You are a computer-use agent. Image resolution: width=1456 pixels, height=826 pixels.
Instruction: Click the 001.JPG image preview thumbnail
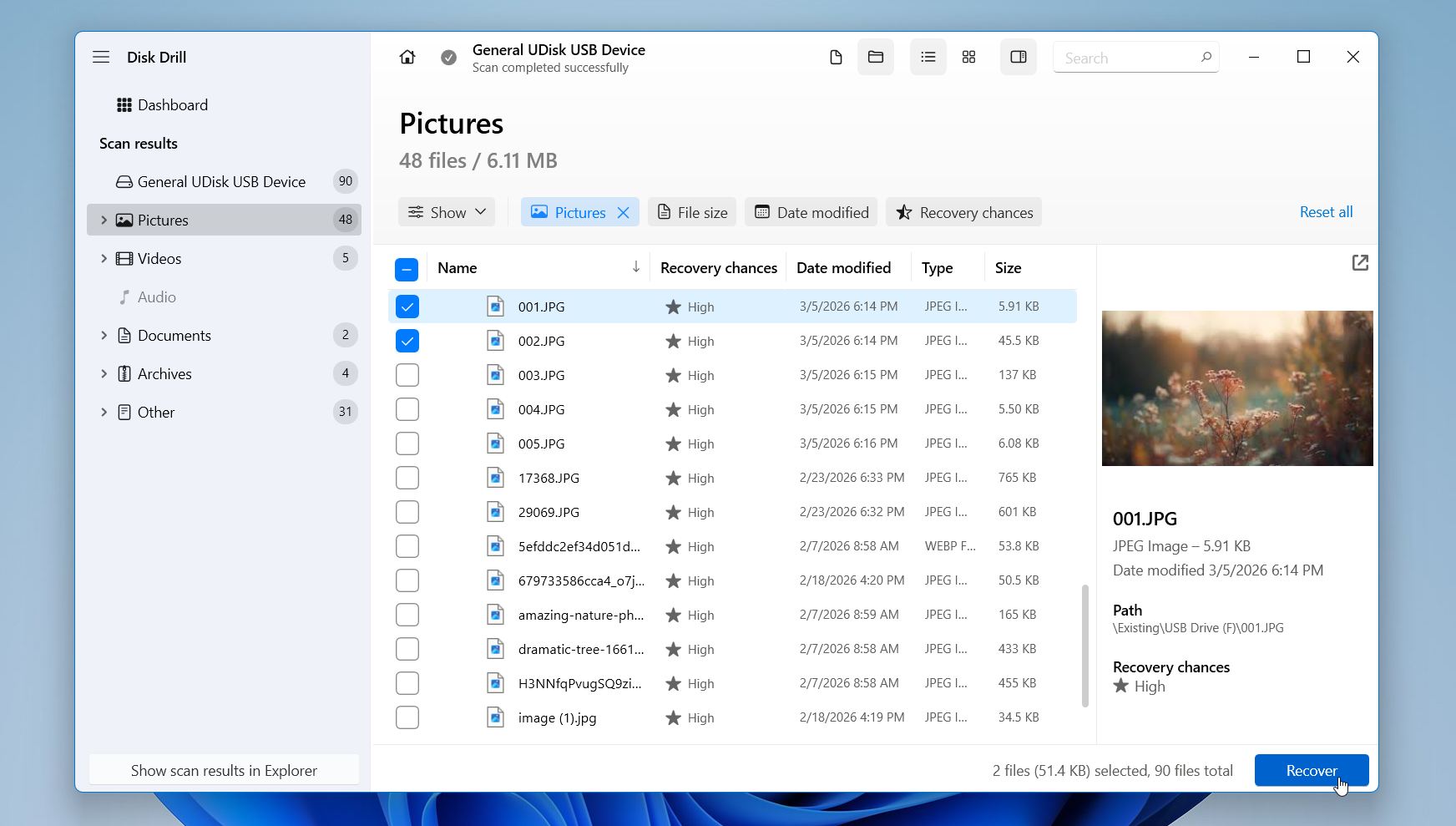[1236, 388]
